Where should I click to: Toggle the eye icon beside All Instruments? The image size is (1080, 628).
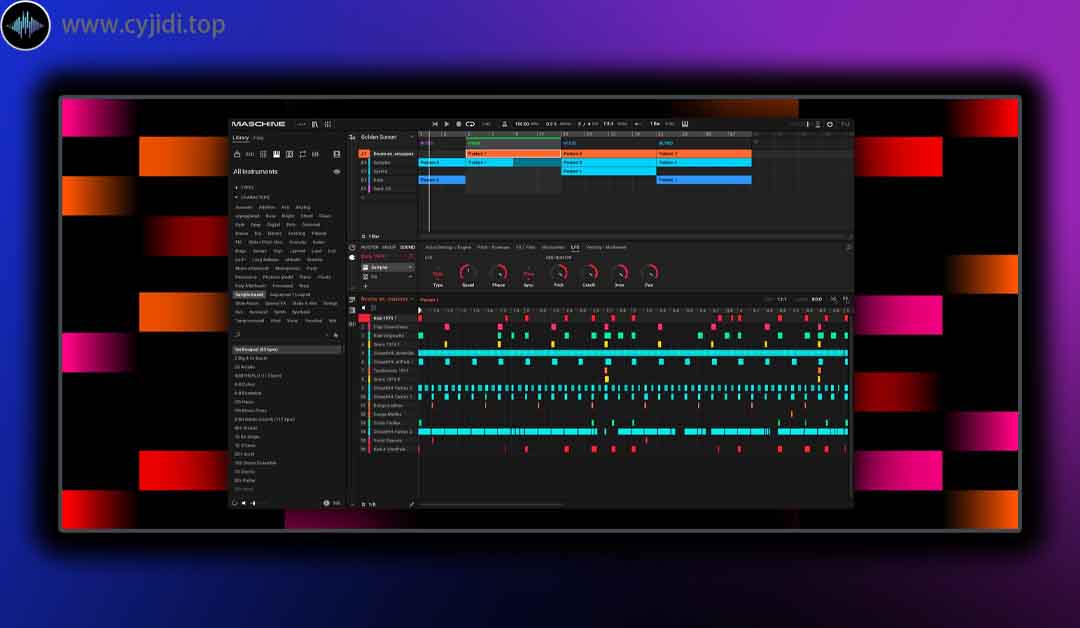(336, 172)
